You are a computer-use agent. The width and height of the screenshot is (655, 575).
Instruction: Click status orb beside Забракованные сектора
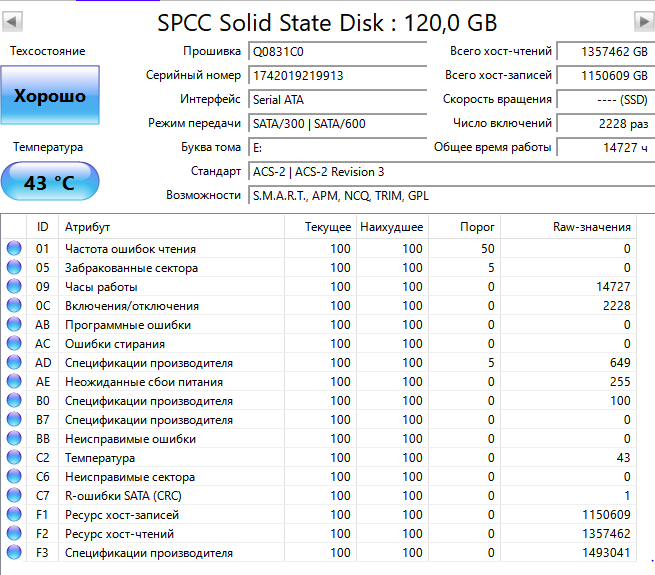point(14,268)
